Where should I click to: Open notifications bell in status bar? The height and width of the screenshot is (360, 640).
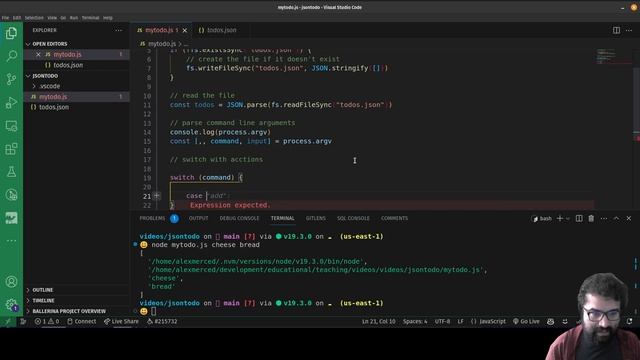click(630, 322)
